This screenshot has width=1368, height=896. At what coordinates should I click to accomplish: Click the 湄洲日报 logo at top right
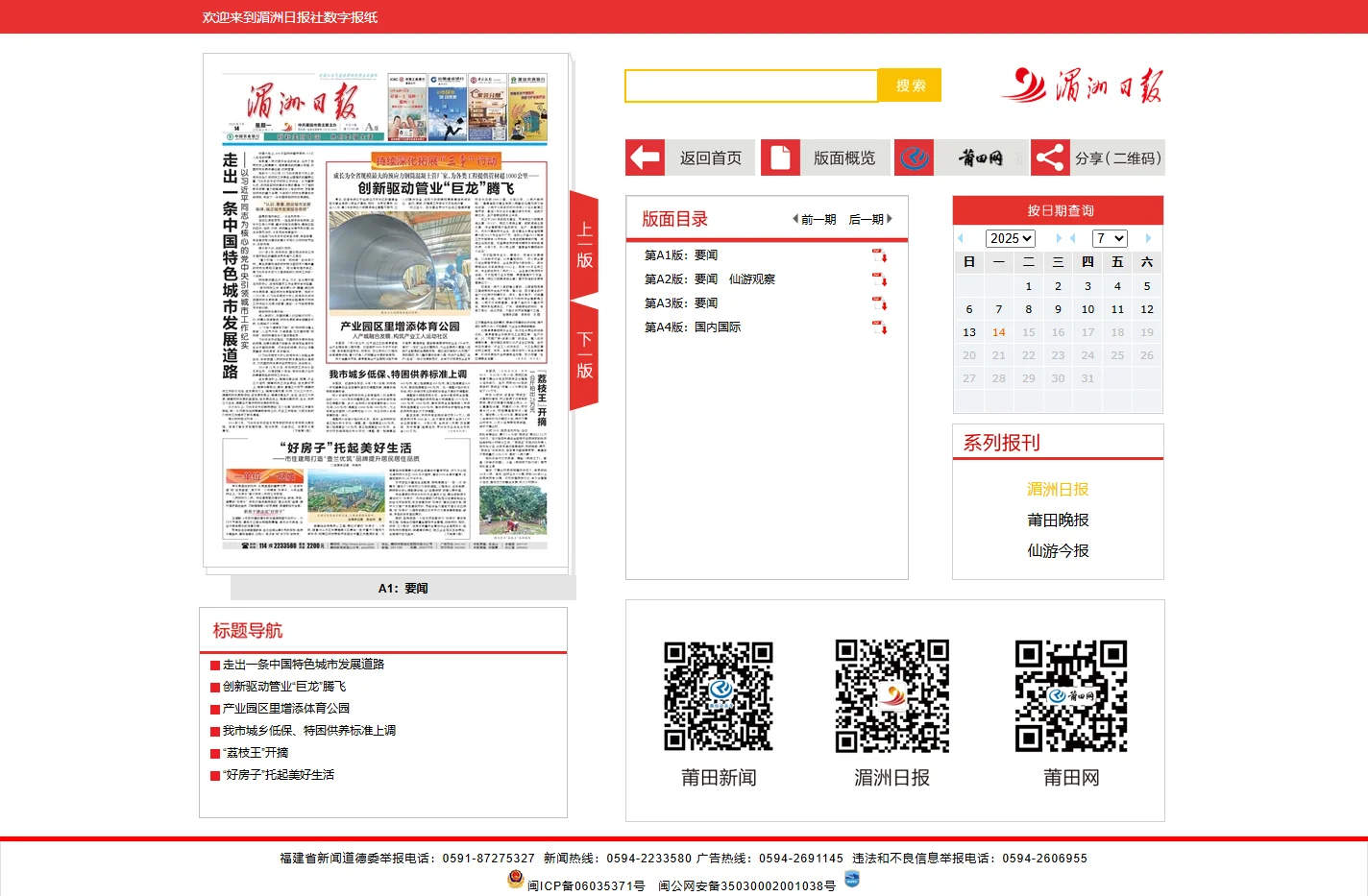[1082, 85]
